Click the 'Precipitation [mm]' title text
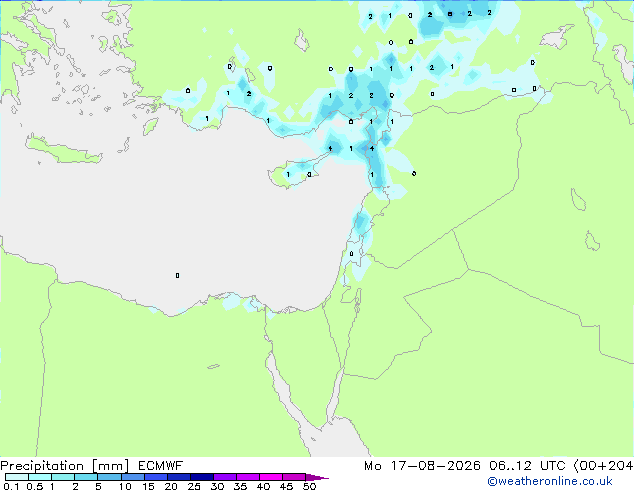Image resolution: width=634 pixels, height=490 pixels. [x=65, y=466]
